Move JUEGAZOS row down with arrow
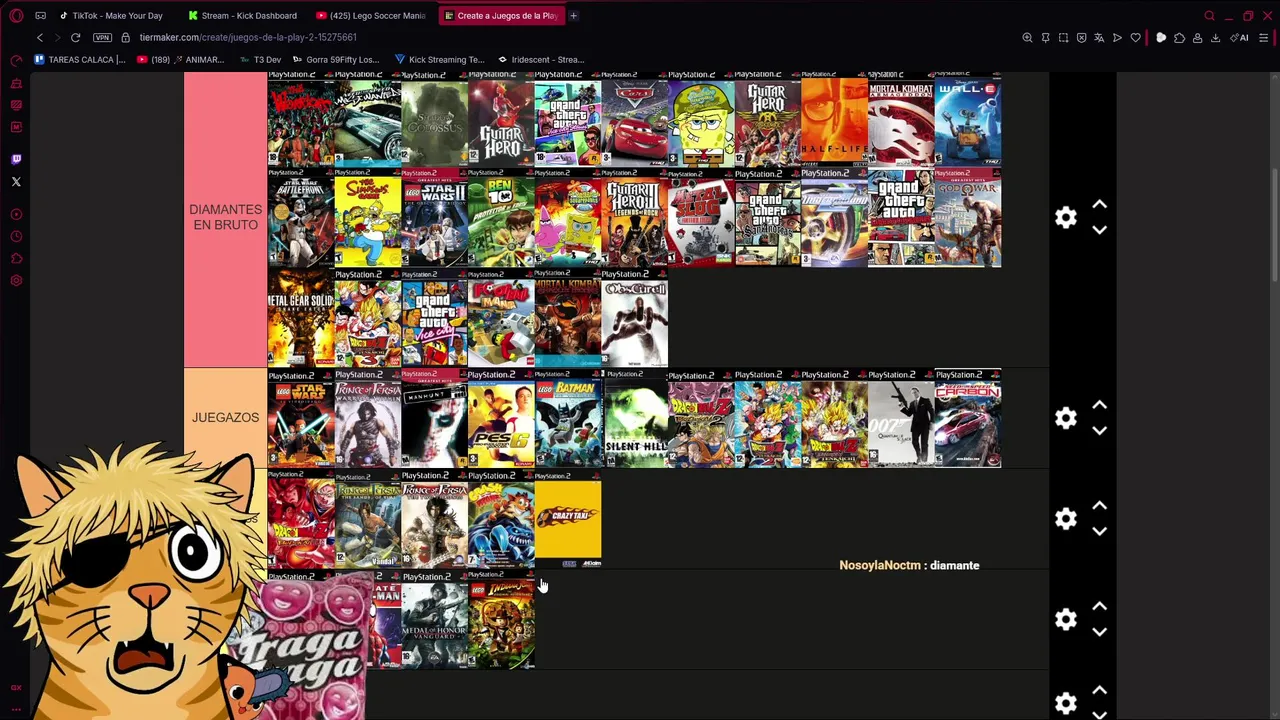Screen dimensions: 1280x720 point(1099,431)
